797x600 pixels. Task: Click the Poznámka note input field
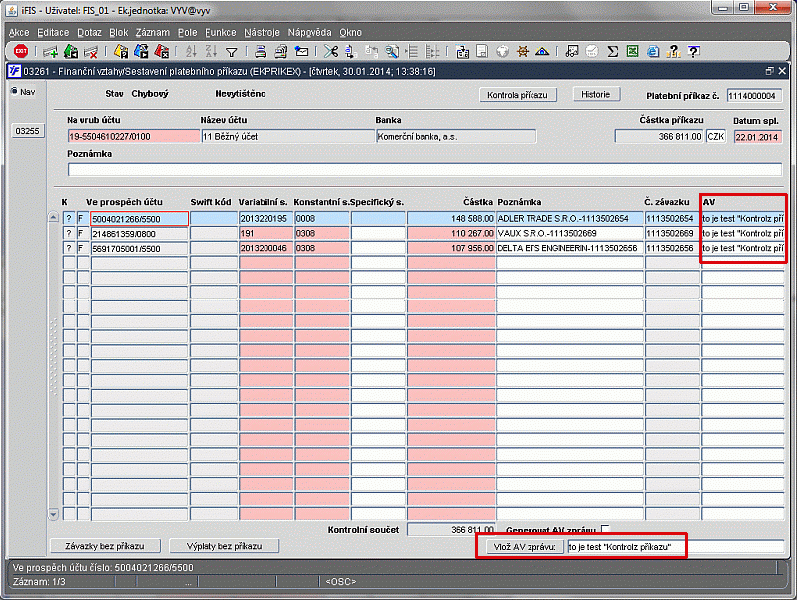(x=424, y=169)
